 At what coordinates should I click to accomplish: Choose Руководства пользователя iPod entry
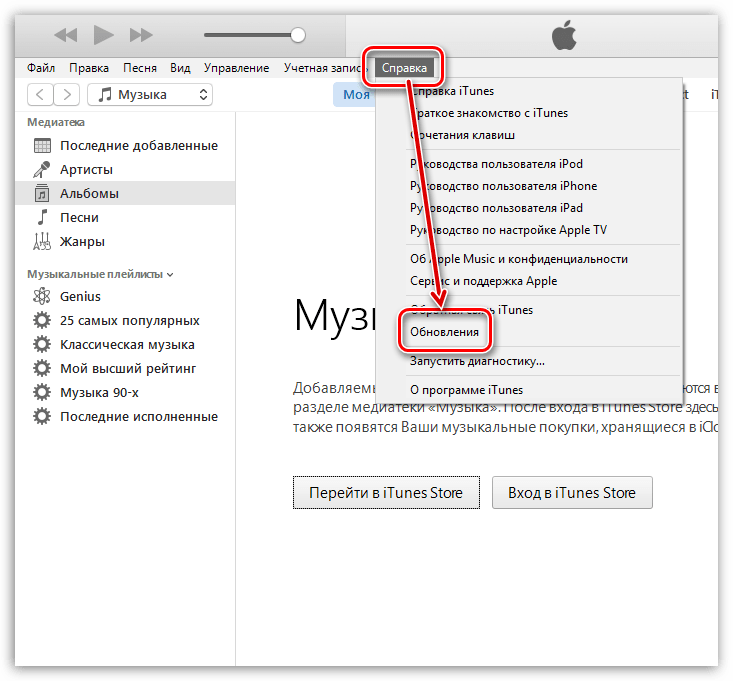point(530,164)
